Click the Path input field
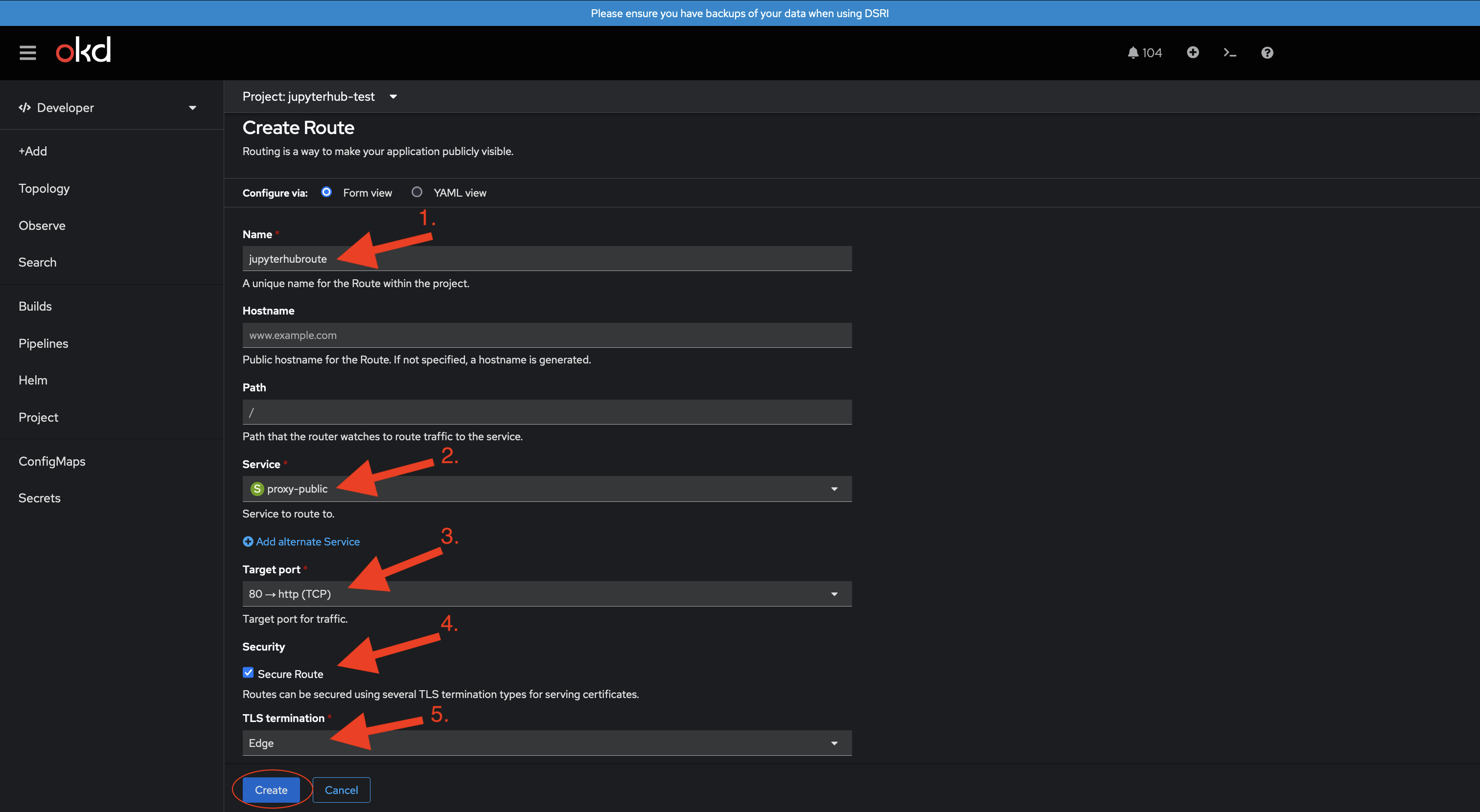Screen dimensions: 1480x812 (x=547, y=412)
